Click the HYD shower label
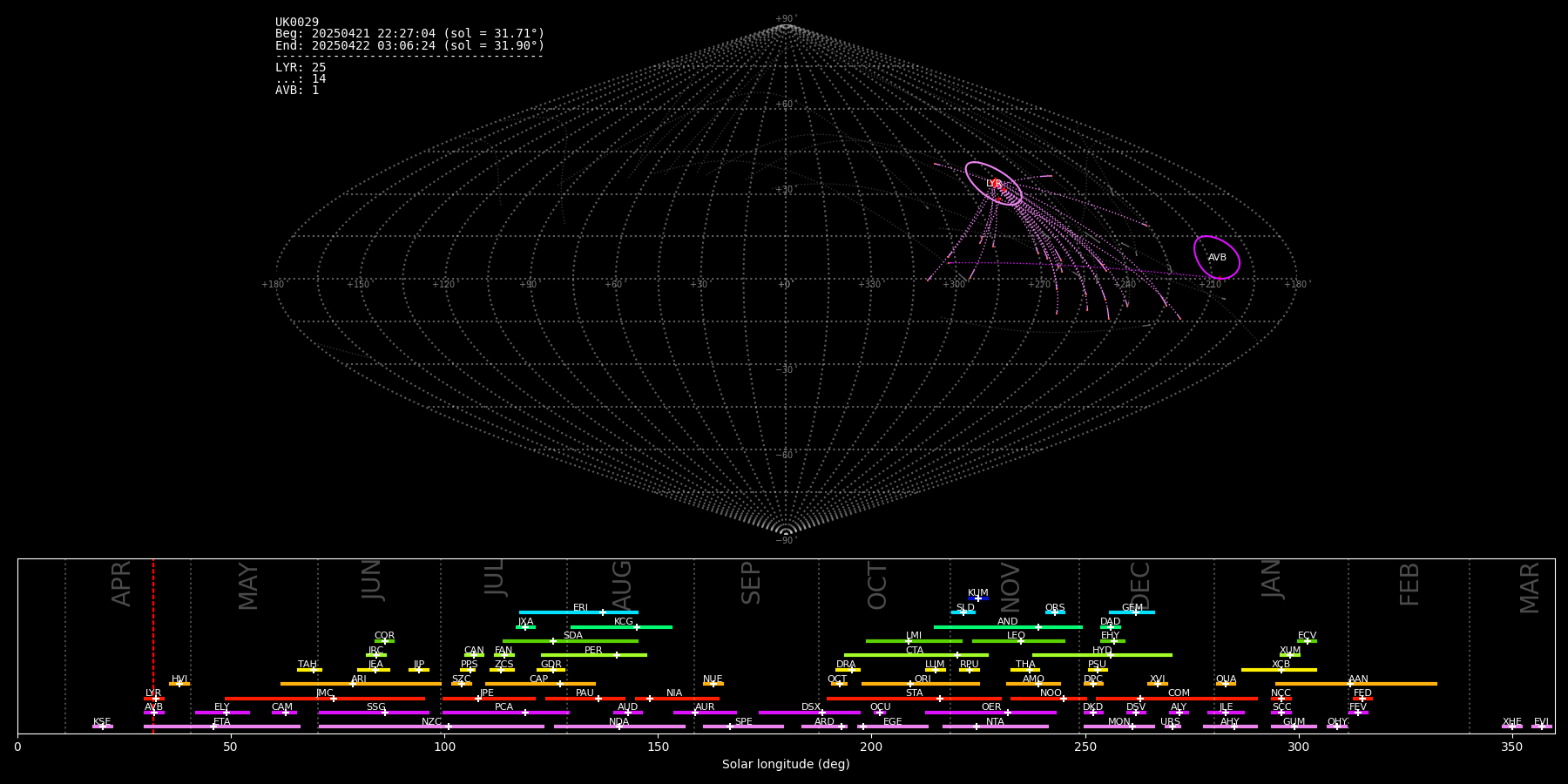The width and height of the screenshot is (1568, 784). [x=1102, y=651]
